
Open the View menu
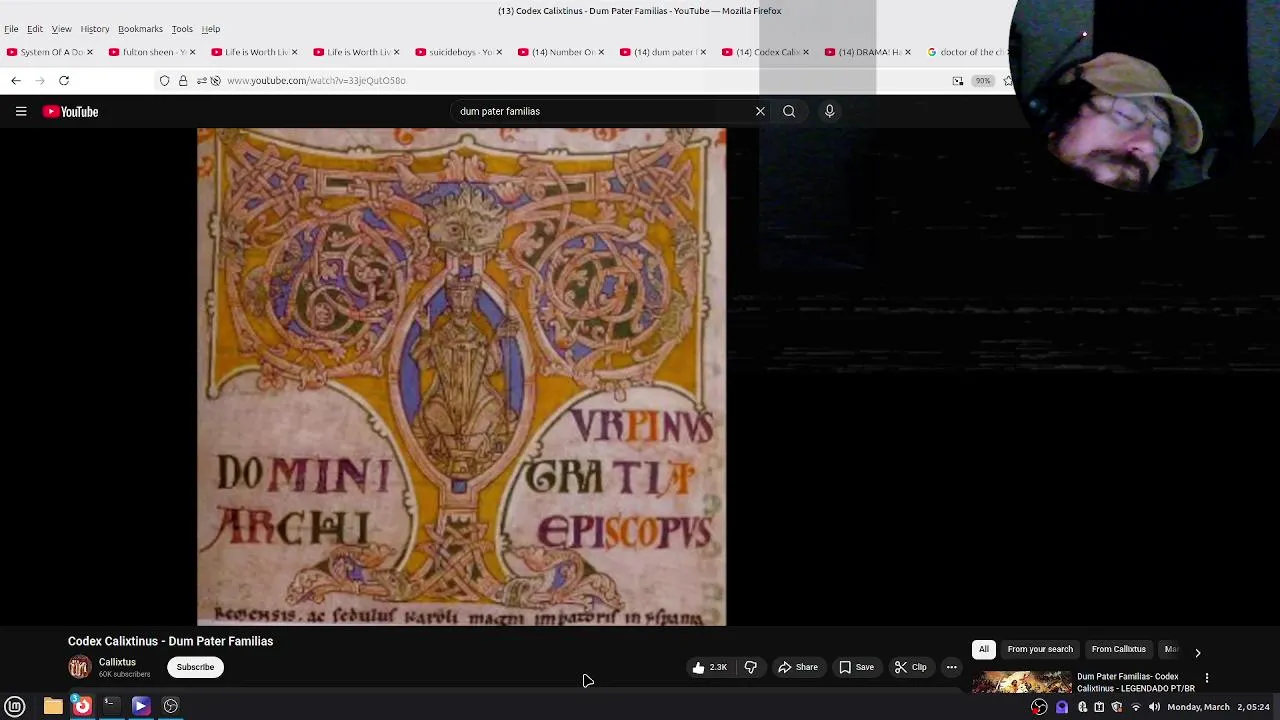[x=61, y=29]
